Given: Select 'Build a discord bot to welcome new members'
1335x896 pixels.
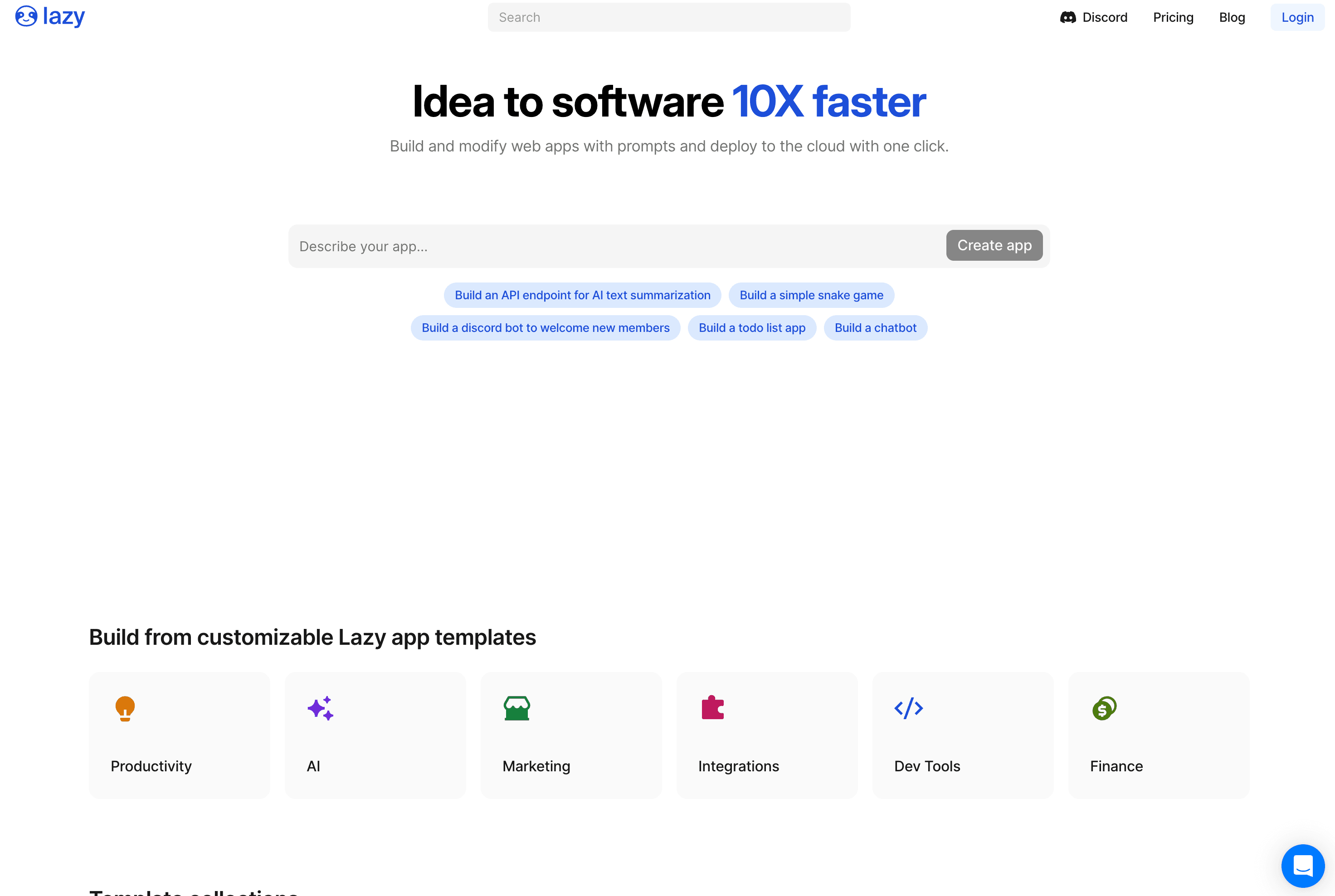Looking at the screenshot, I should click(545, 328).
